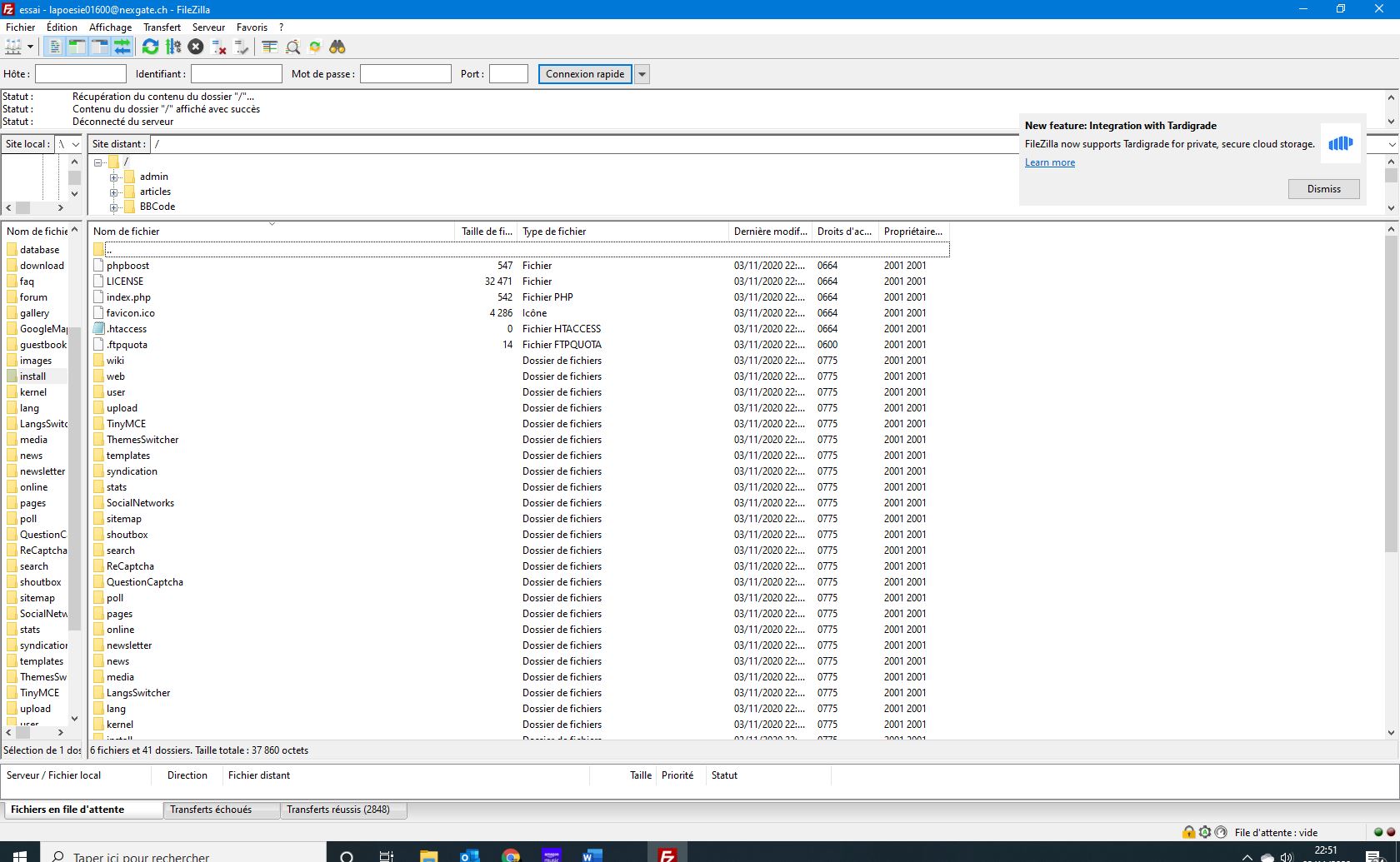Screen dimensions: 1400x862
Task: Click the disconnect from server icon
Action: point(219,47)
